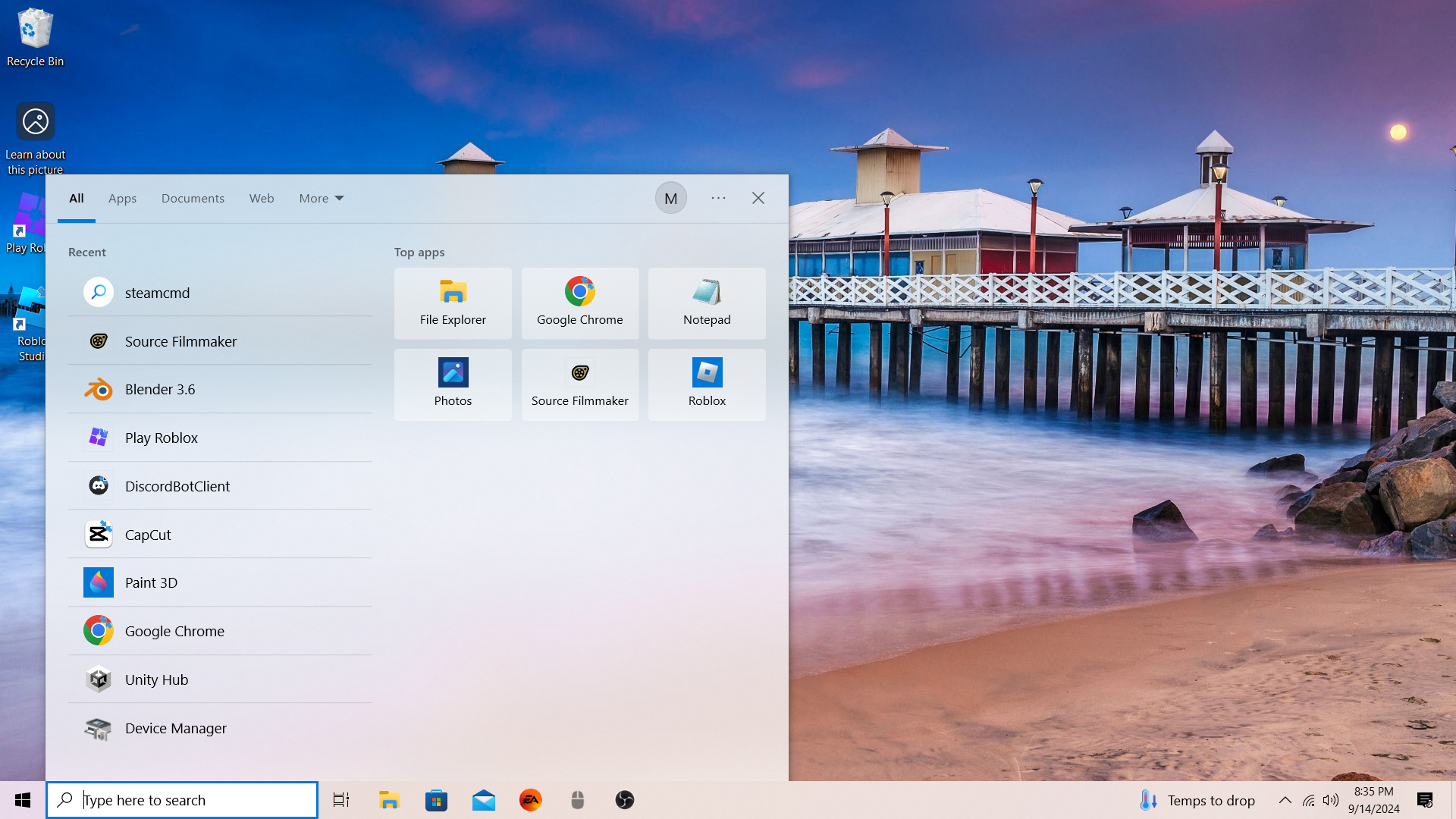
Task: Open Photos tile in Top apps
Action: (453, 384)
